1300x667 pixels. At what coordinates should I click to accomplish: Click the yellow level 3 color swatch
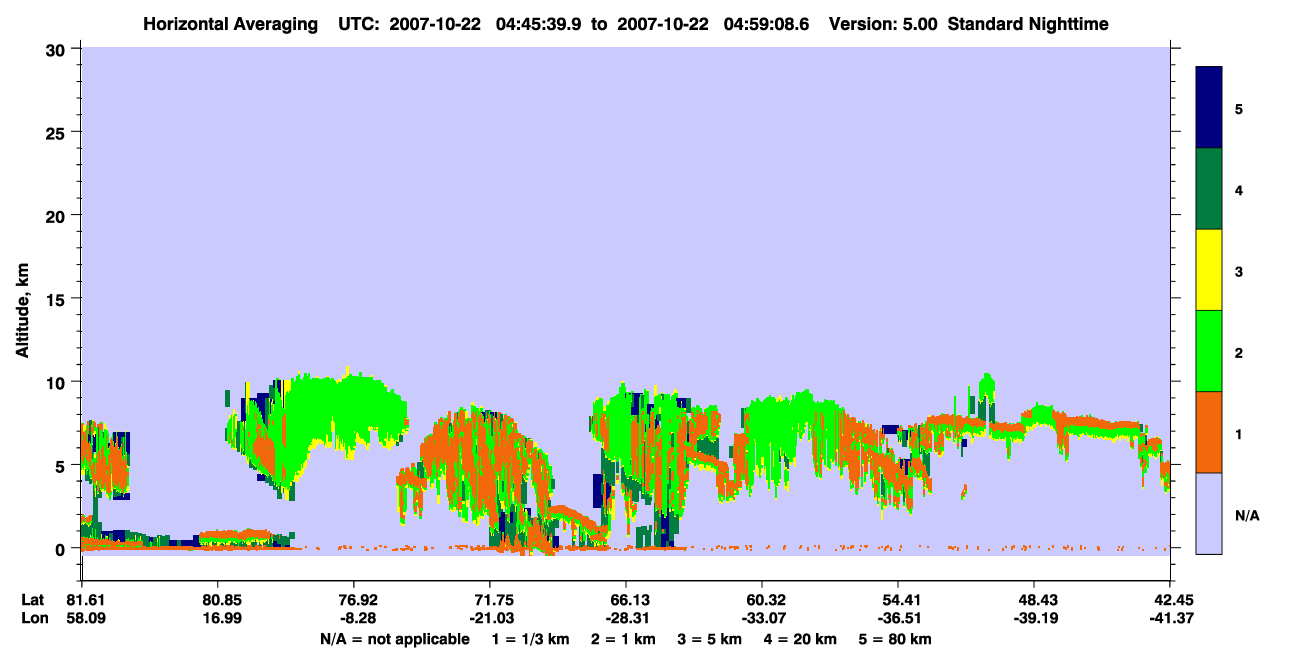click(1209, 270)
